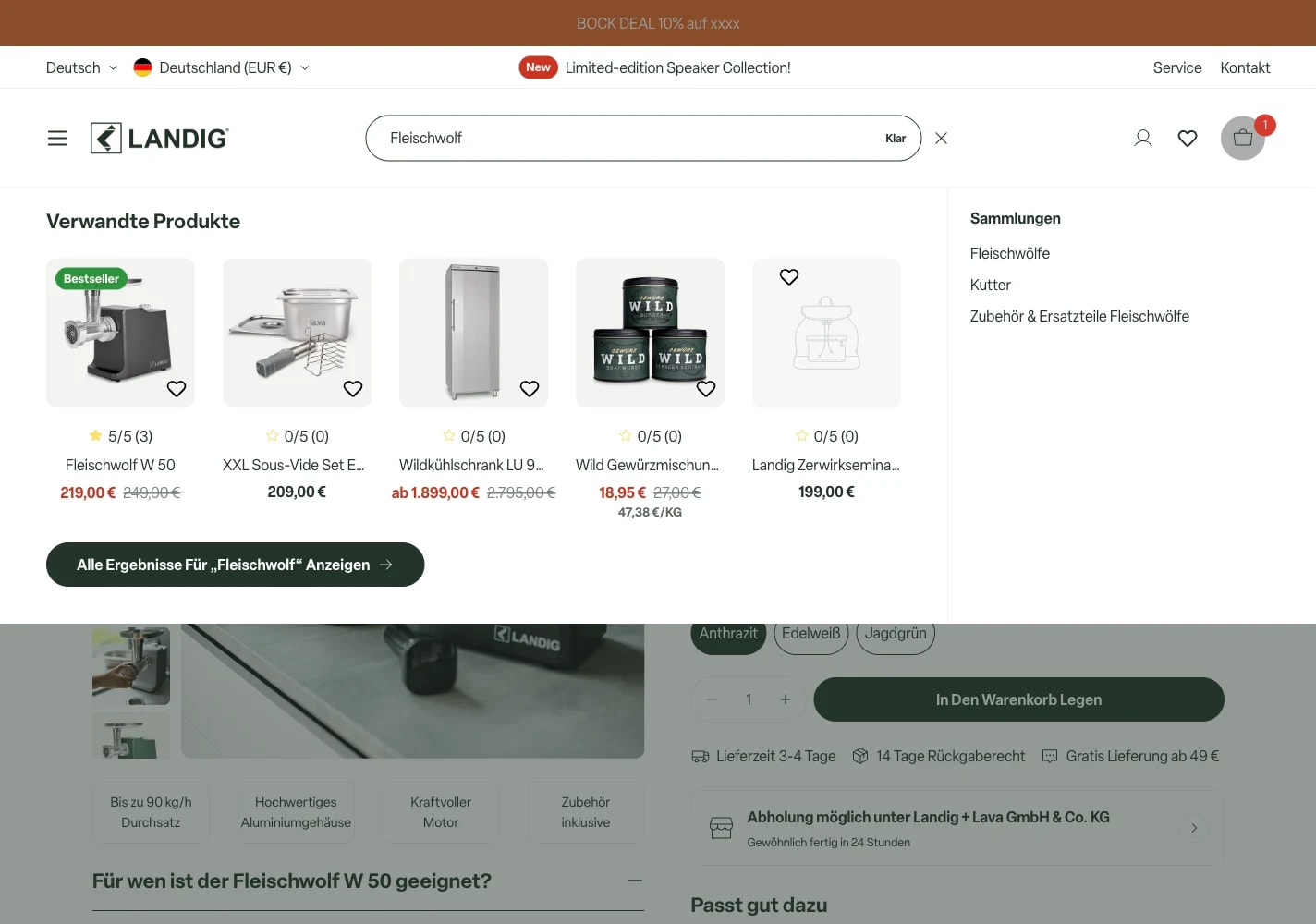Click the cart item count badge
This screenshot has height=924, width=1316.
[1265, 125]
